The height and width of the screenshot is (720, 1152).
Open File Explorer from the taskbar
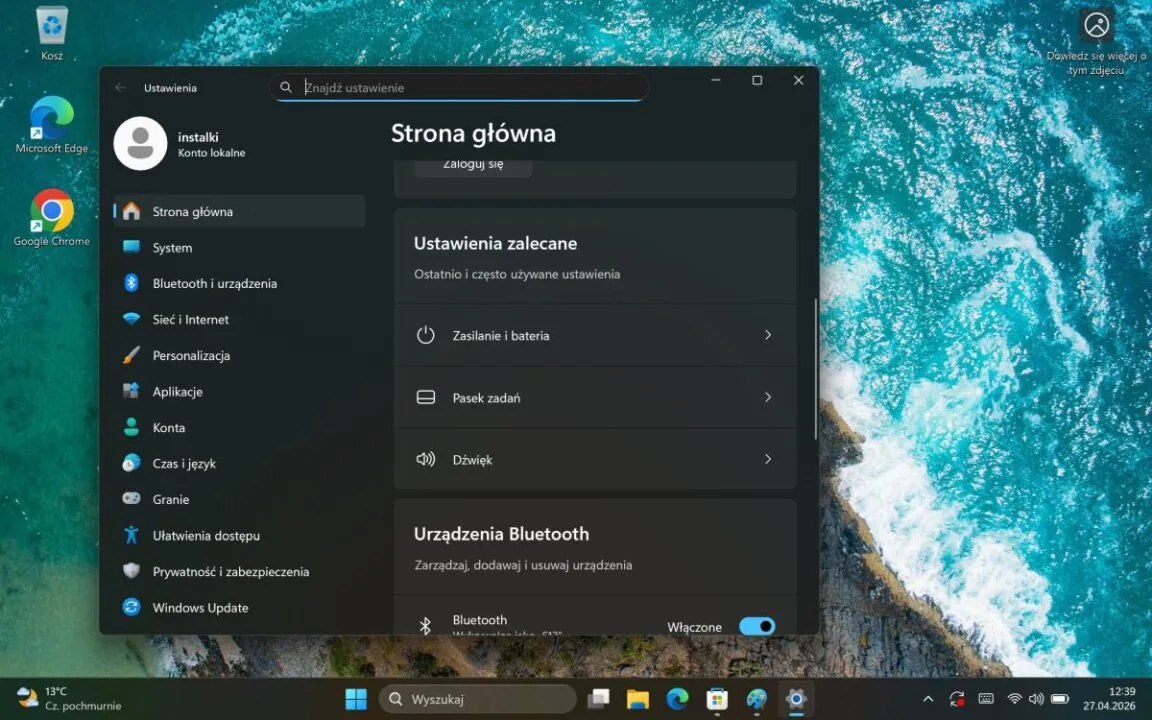[x=638, y=699]
